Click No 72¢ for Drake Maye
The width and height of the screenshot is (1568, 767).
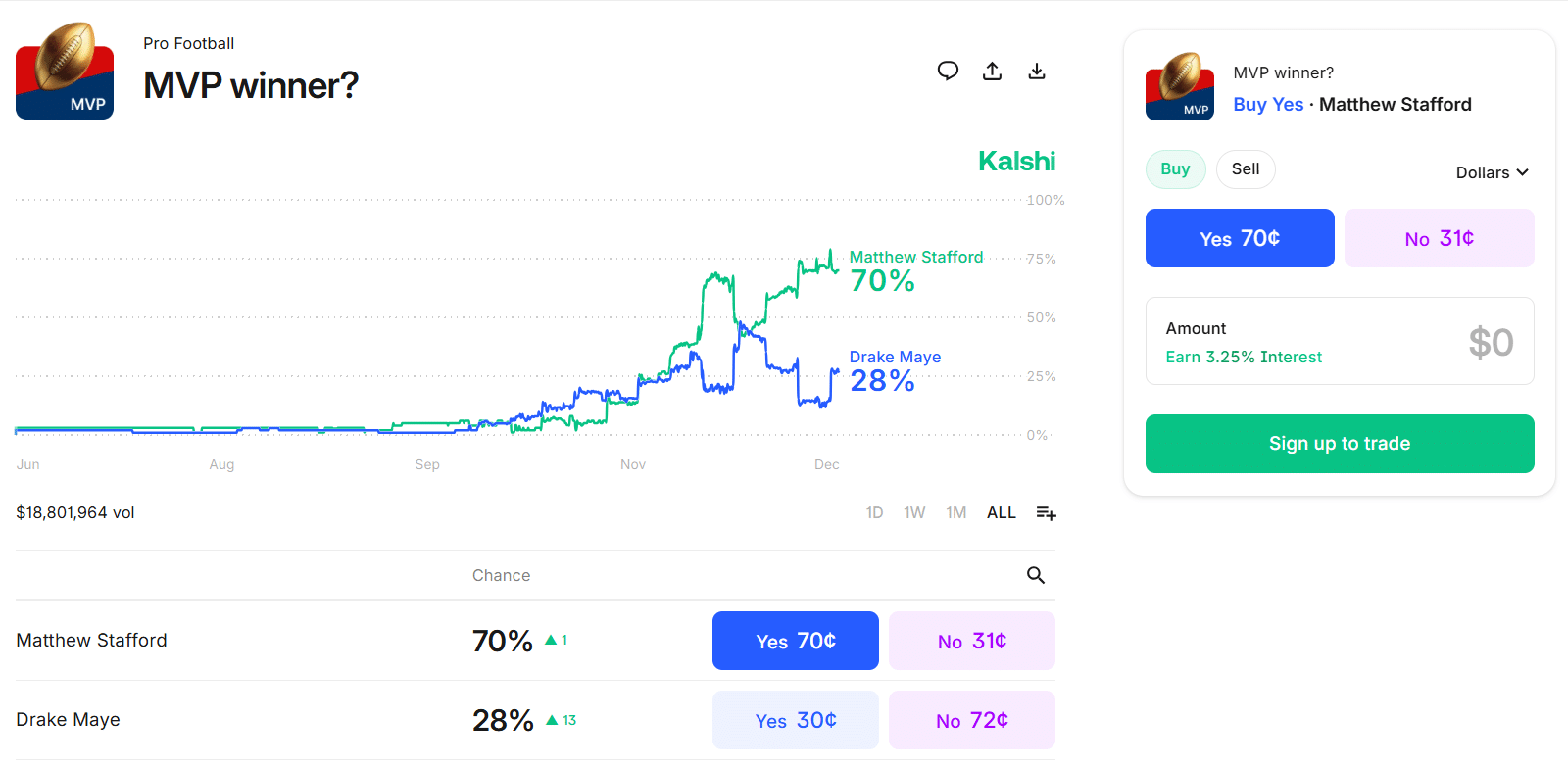pyautogui.click(x=971, y=721)
